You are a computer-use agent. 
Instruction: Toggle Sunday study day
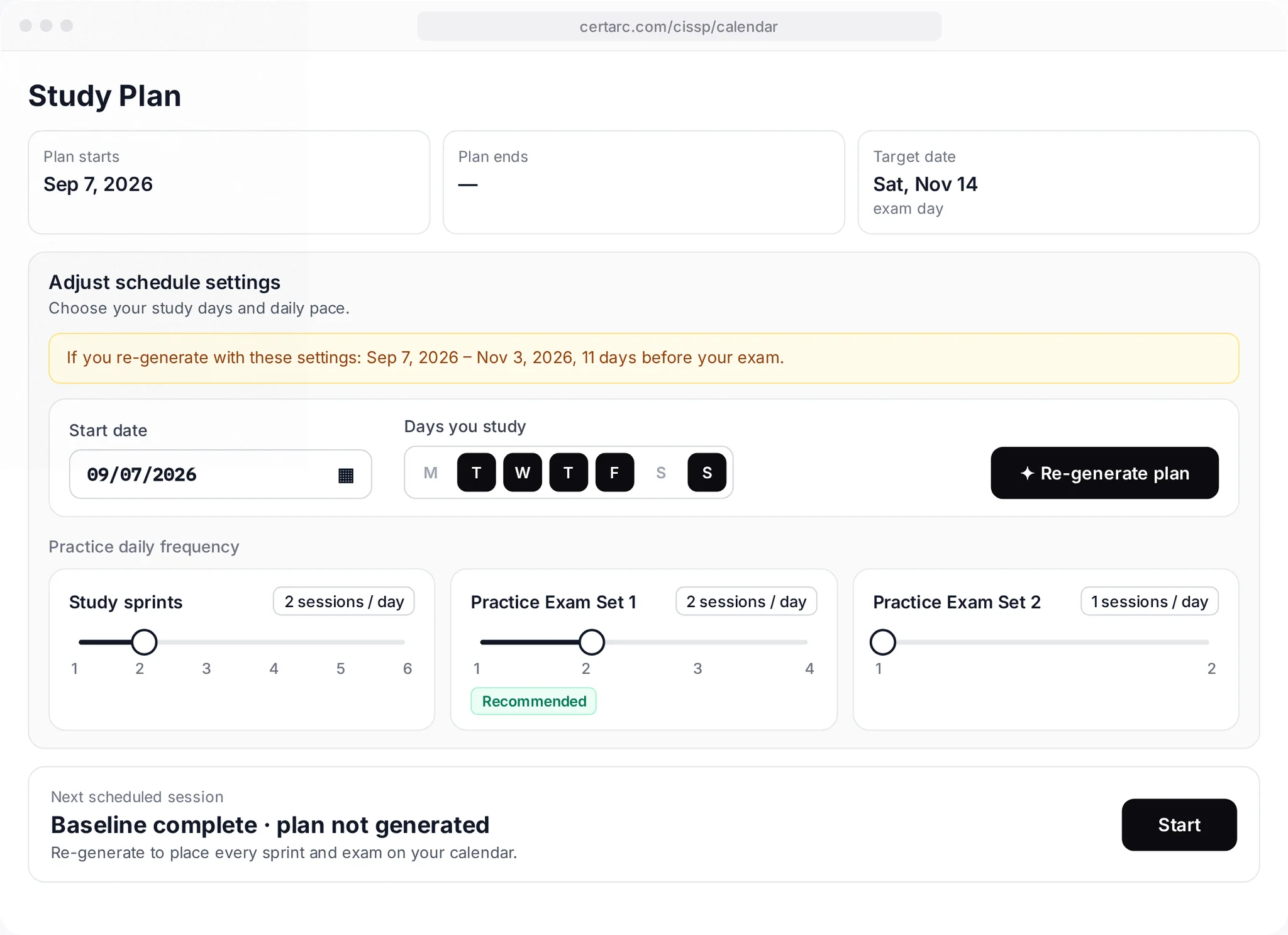point(707,473)
